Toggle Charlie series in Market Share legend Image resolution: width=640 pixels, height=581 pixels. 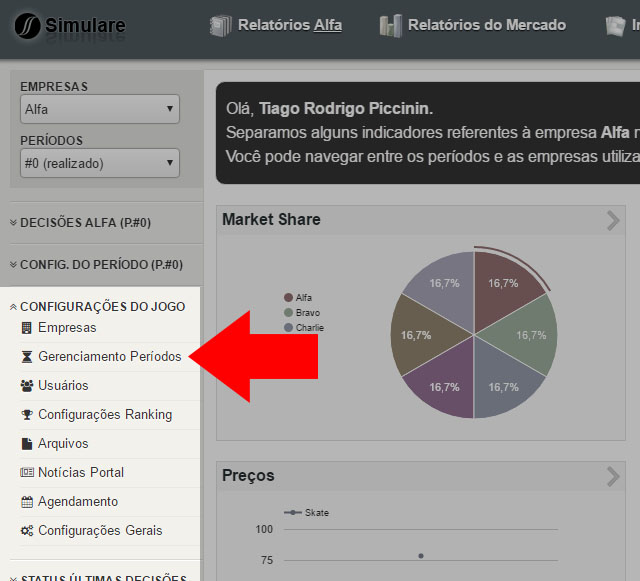pos(304,328)
